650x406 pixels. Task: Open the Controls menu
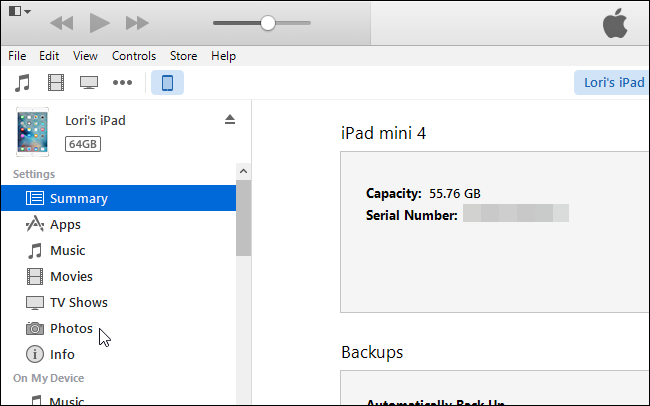point(134,56)
